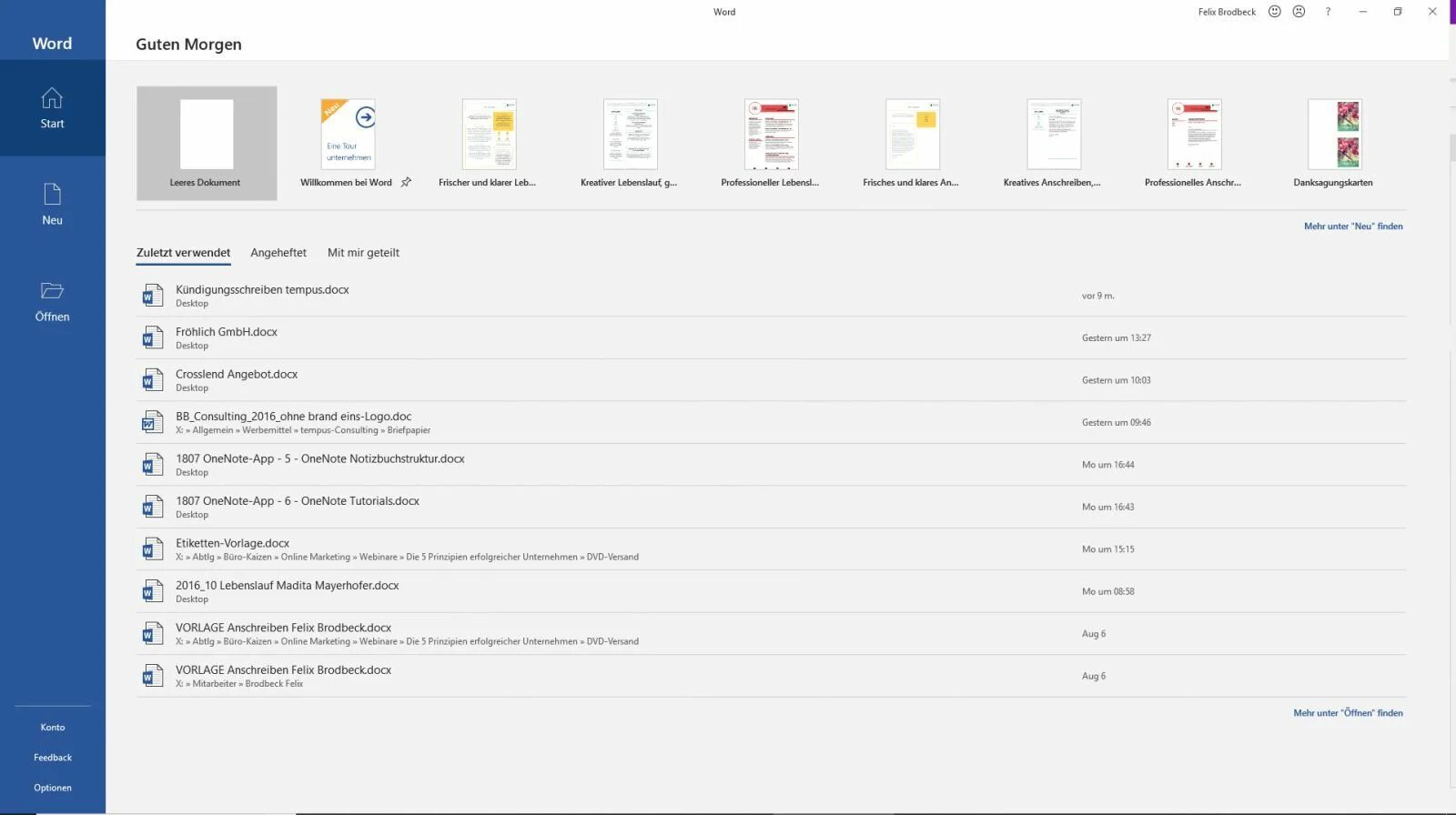This screenshot has width=1456, height=815.
Task: Open 2016_10 Lebenslauf Madita Mayerhofer.docx
Action: click(771, 591)
